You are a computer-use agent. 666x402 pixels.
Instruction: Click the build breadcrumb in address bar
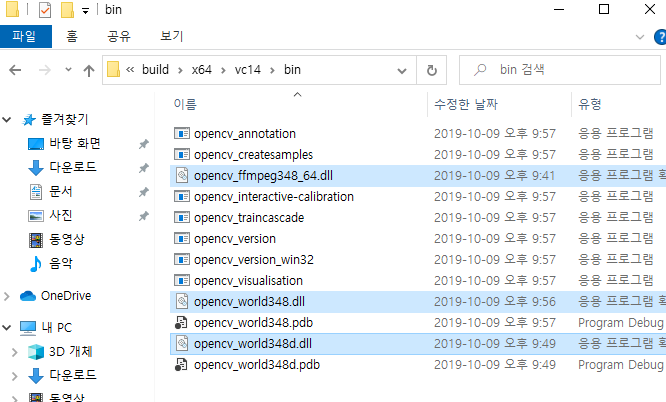[x=155, y=70]
